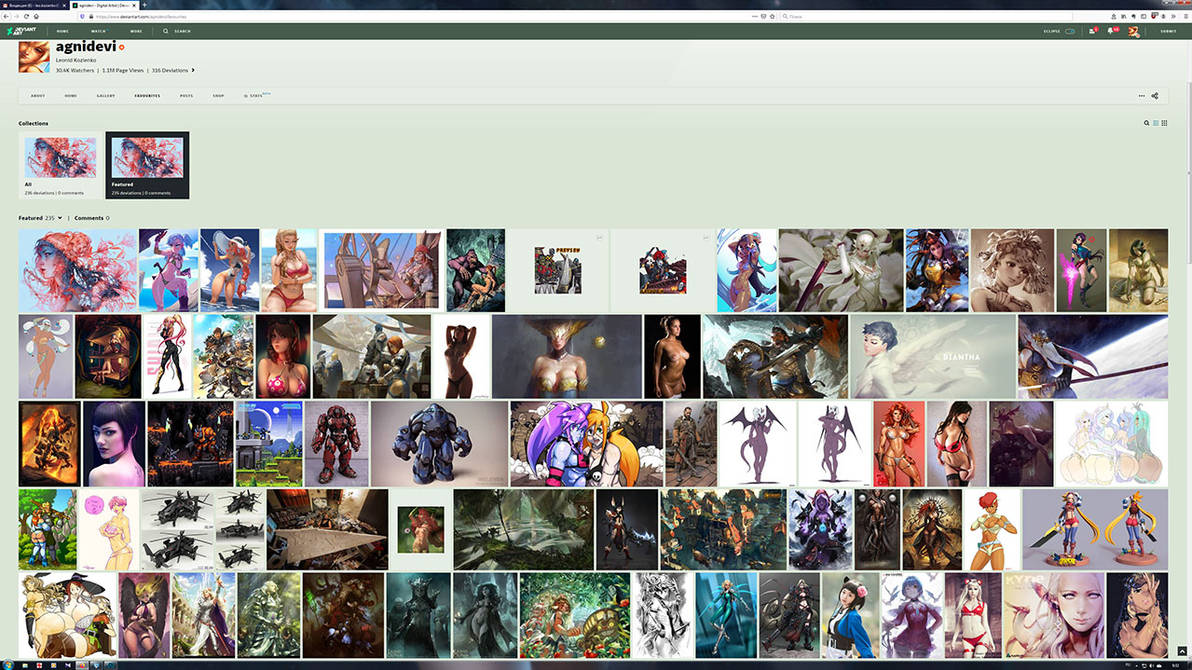Open the profile more-options ellipsis menu

pos(1141,96)
